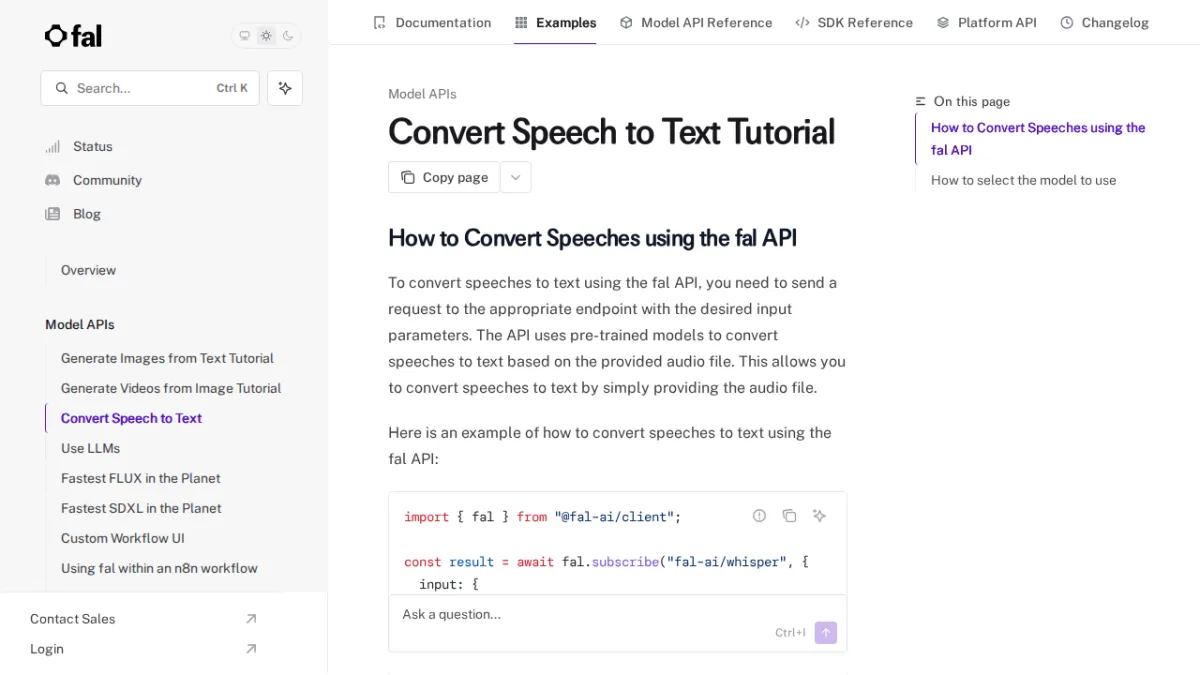Viewport: 1200px width, 675px height.
Task: Click the Copy page button
Action: click(444, 177)
